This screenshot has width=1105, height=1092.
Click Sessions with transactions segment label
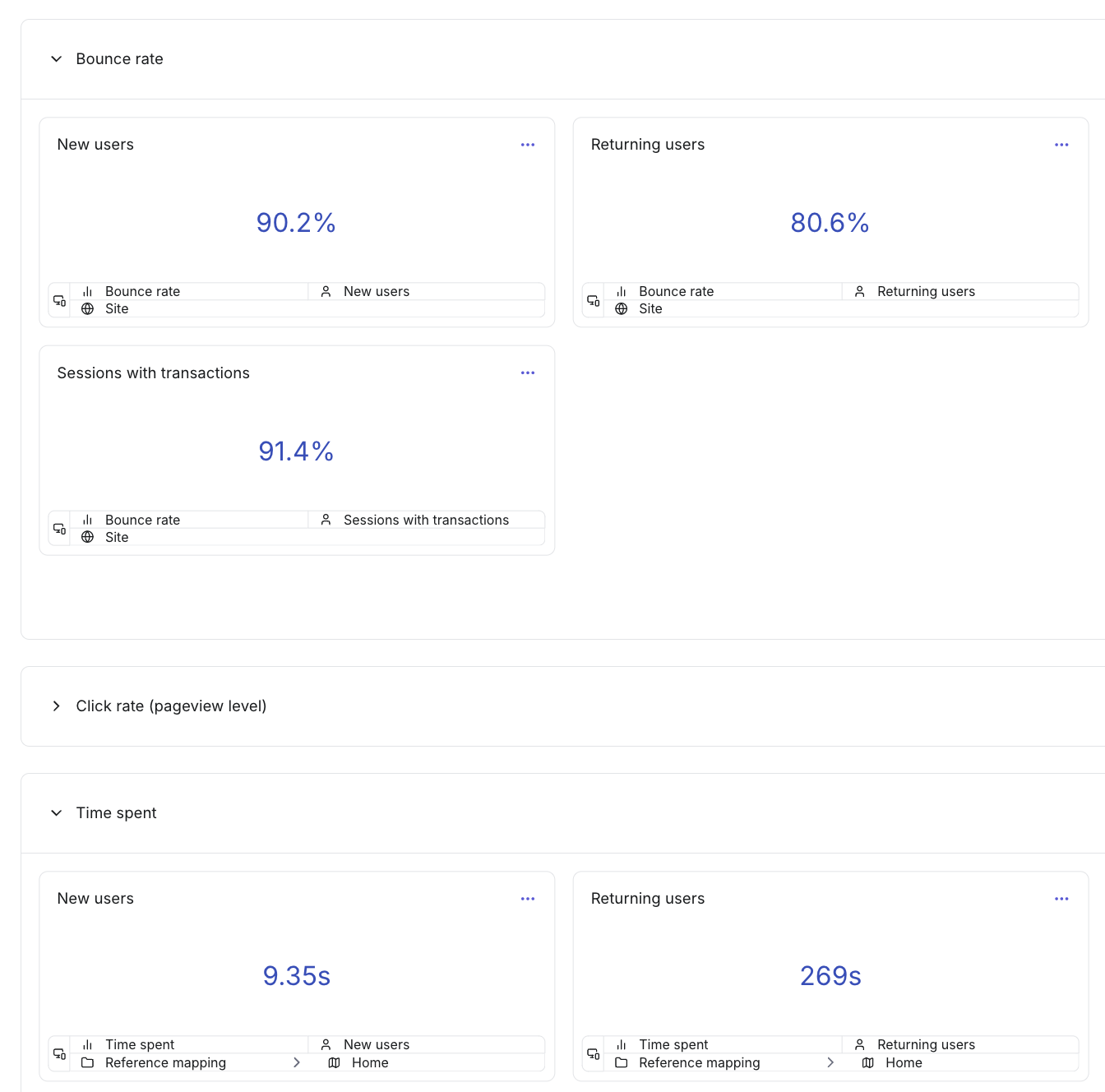pos(426,520)
